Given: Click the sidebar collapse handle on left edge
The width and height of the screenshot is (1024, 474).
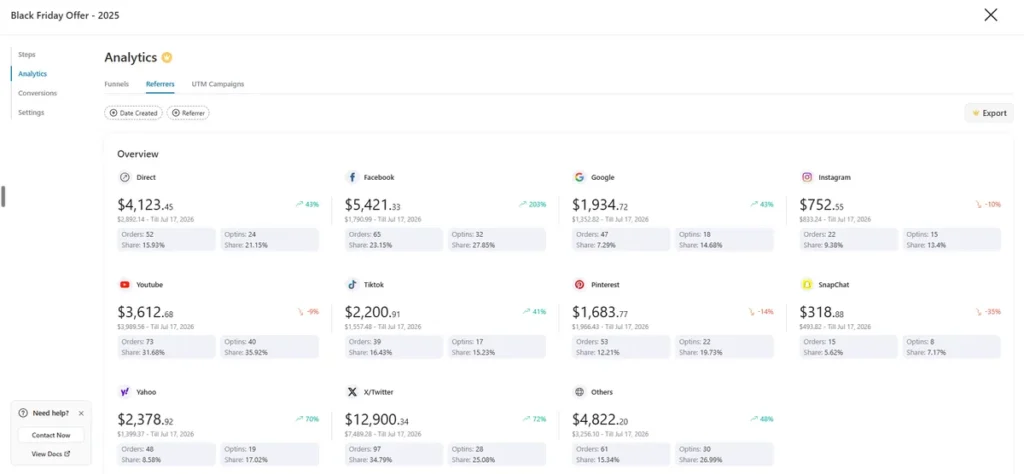Looking at the screenshot, I should coord(3,197).
